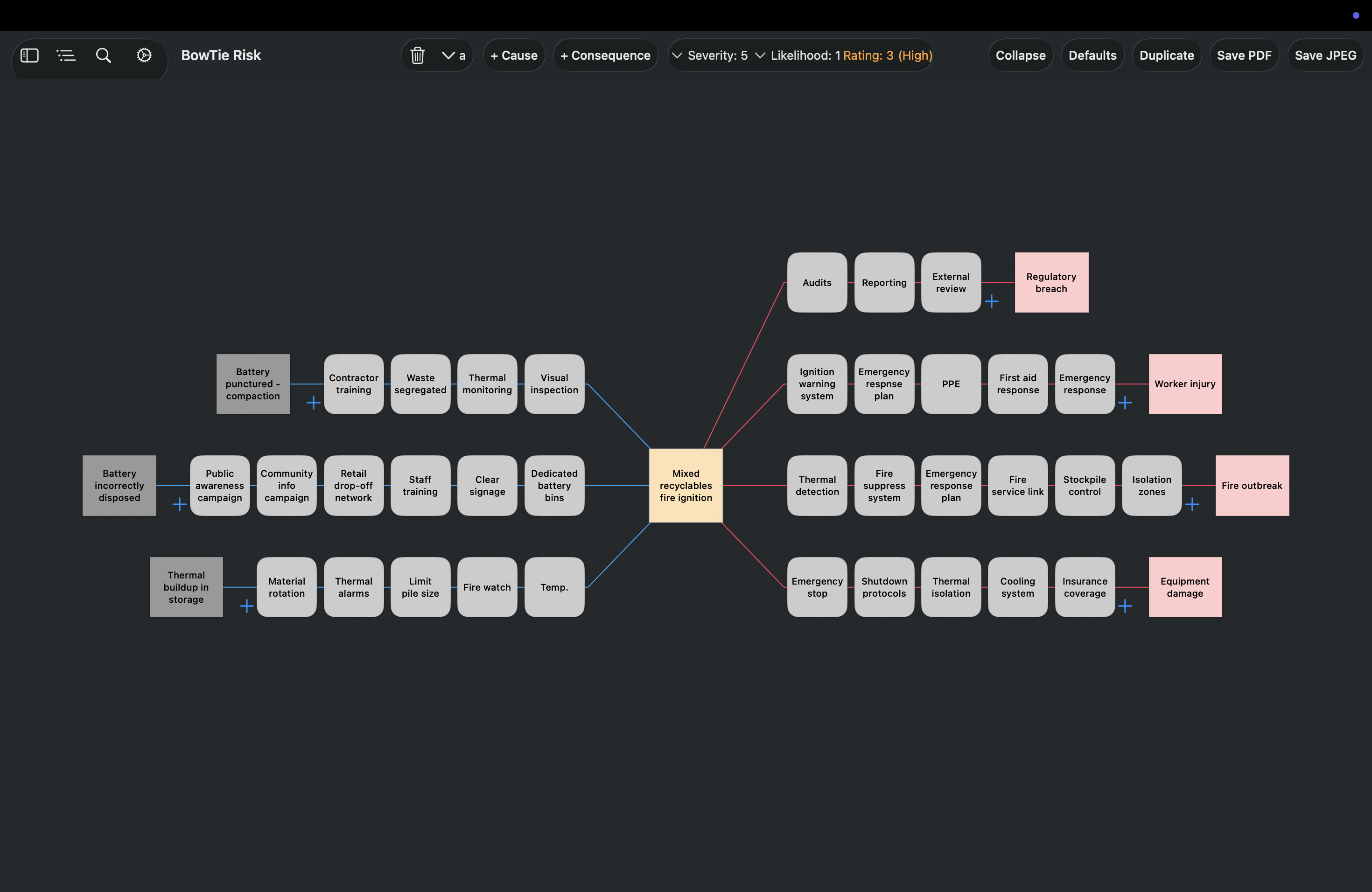Toggle the sidebar panel icon

click(x=29, y=56)
